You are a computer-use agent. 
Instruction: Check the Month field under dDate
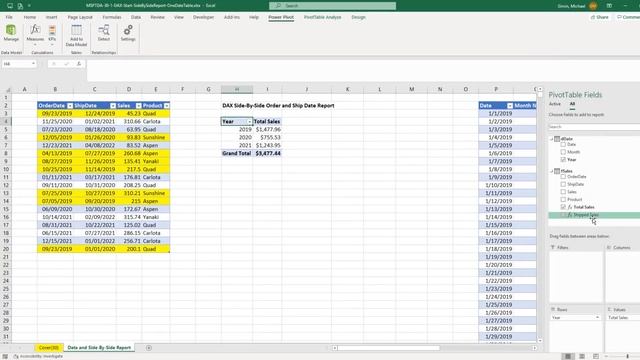click(563, 152)
